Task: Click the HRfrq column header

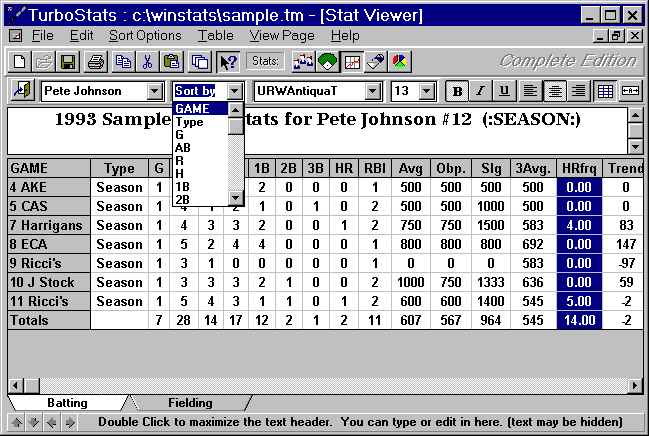Action: point(579,168)
